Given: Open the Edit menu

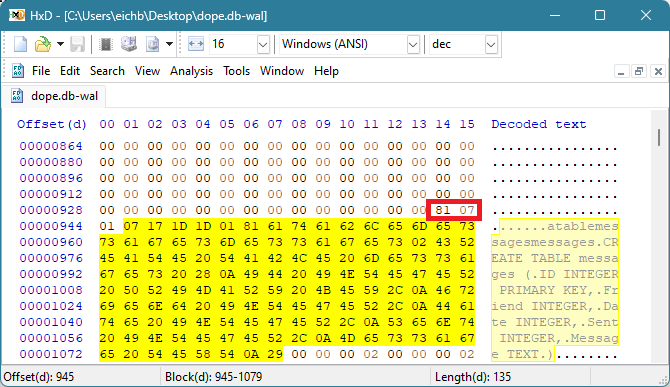Looking at the screenshot, I should (x=70, y=71).
